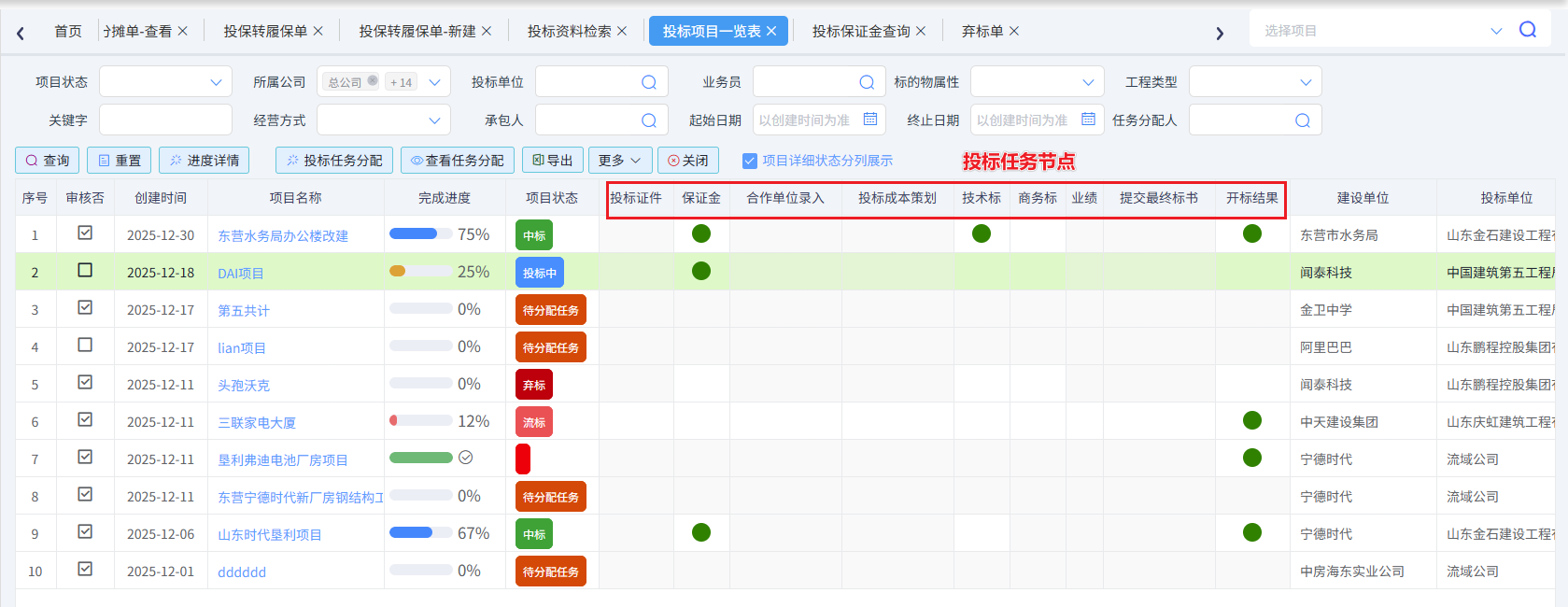Click the search icon in 业务员 field

point(866,82)
